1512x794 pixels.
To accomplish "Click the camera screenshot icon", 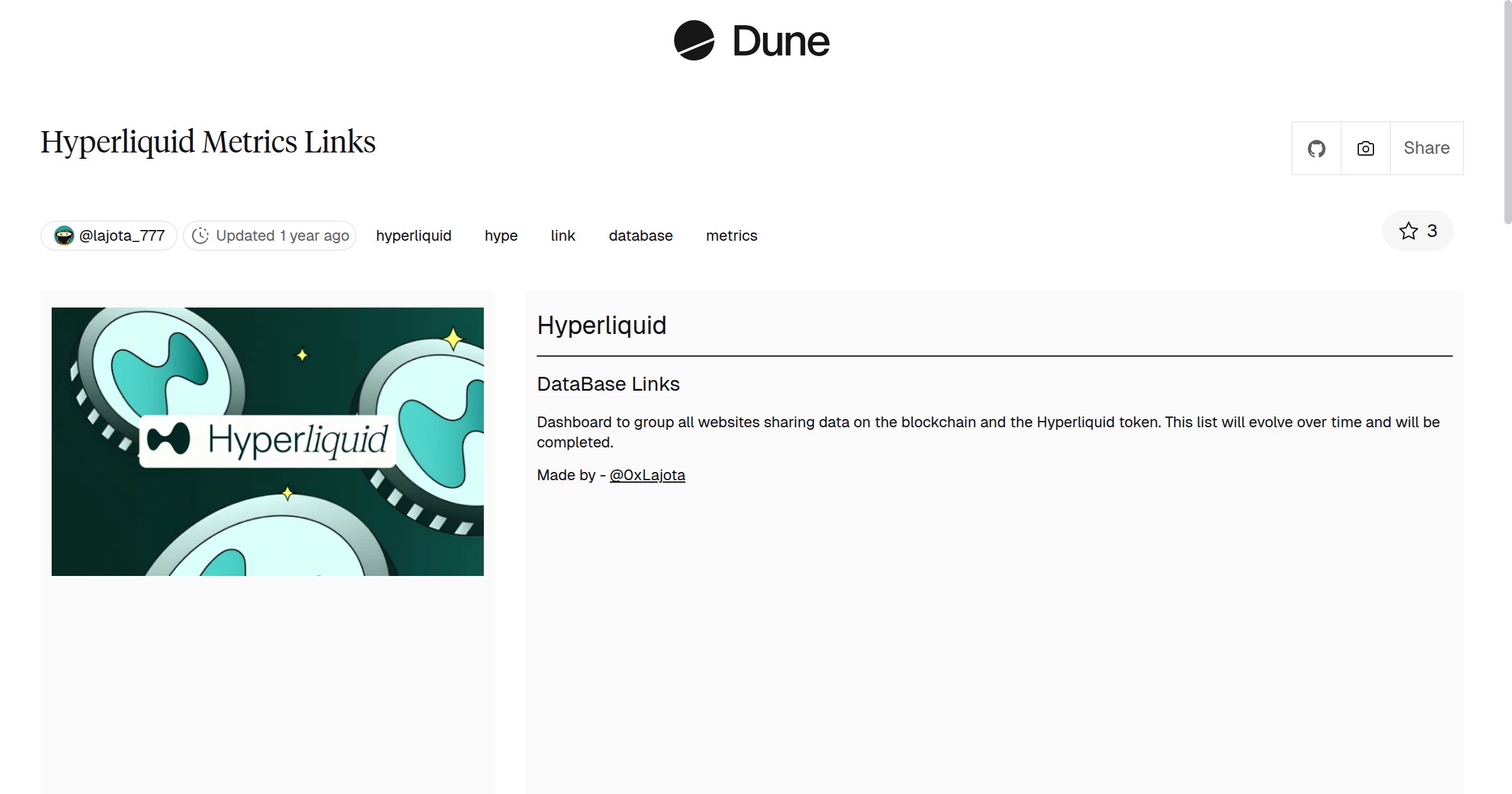I will 1365,147.
